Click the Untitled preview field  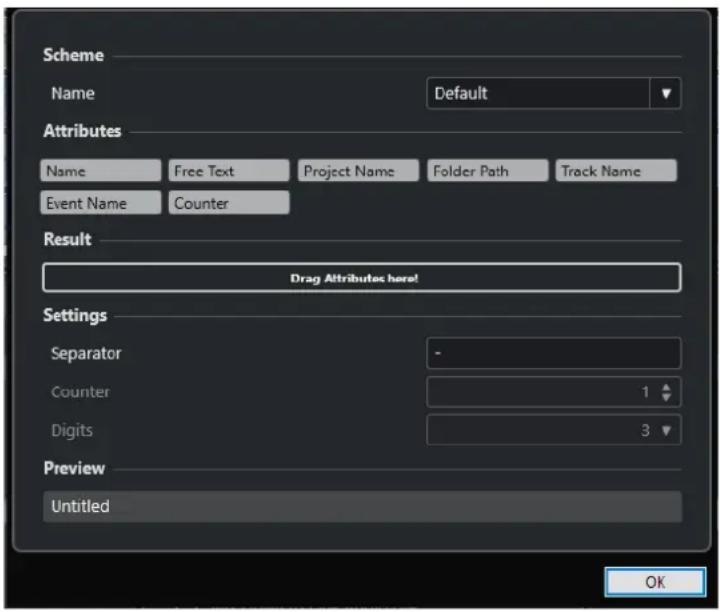click(x=362, y=506)
